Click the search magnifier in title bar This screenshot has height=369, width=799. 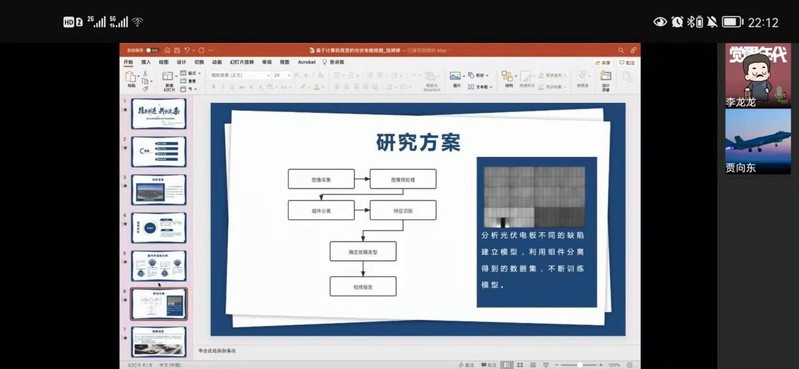coord(621,50)
